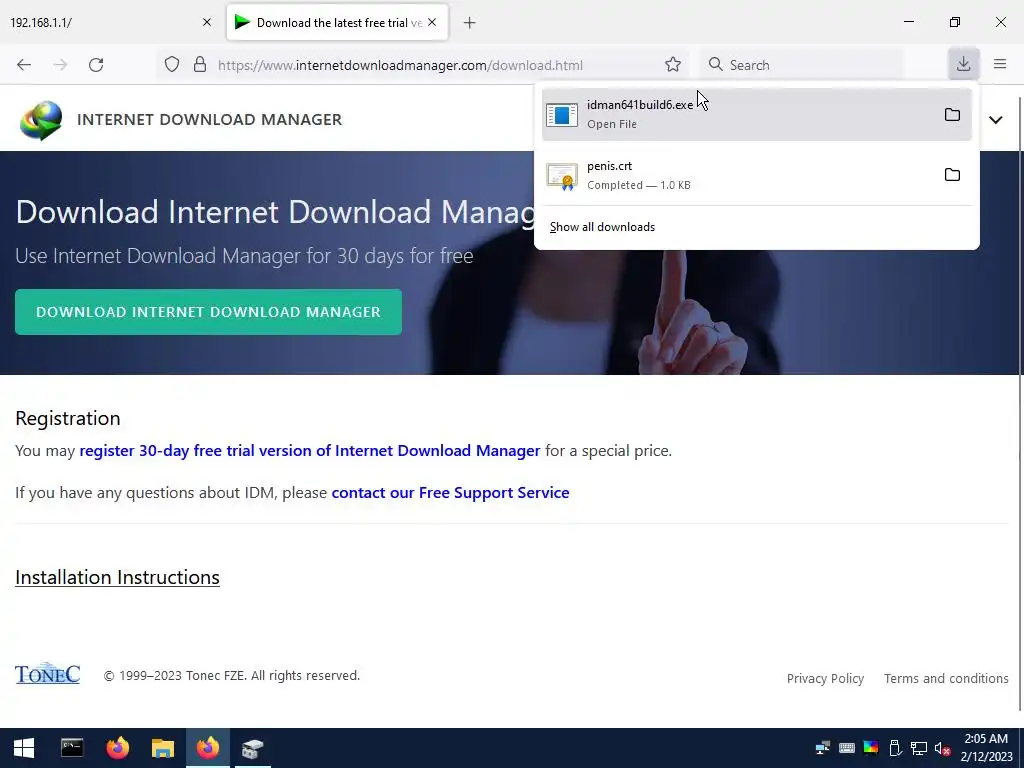Go forward using the browser forward arrow

(60, 65)
